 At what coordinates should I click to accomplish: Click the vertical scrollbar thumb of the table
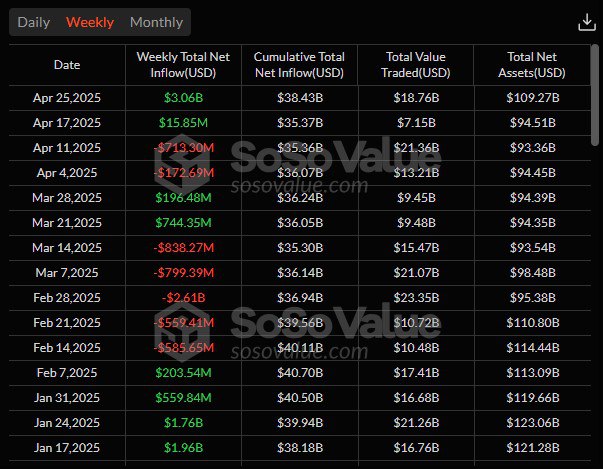coord(595,95)
